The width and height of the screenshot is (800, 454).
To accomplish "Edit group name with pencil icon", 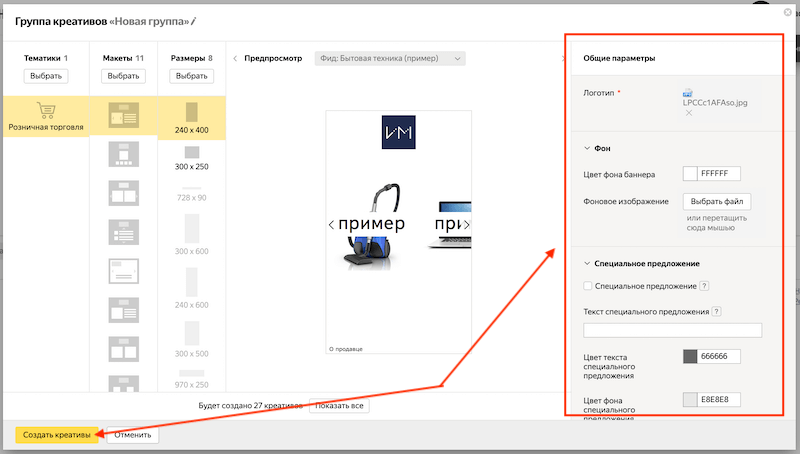I will (x=194, y=21).
